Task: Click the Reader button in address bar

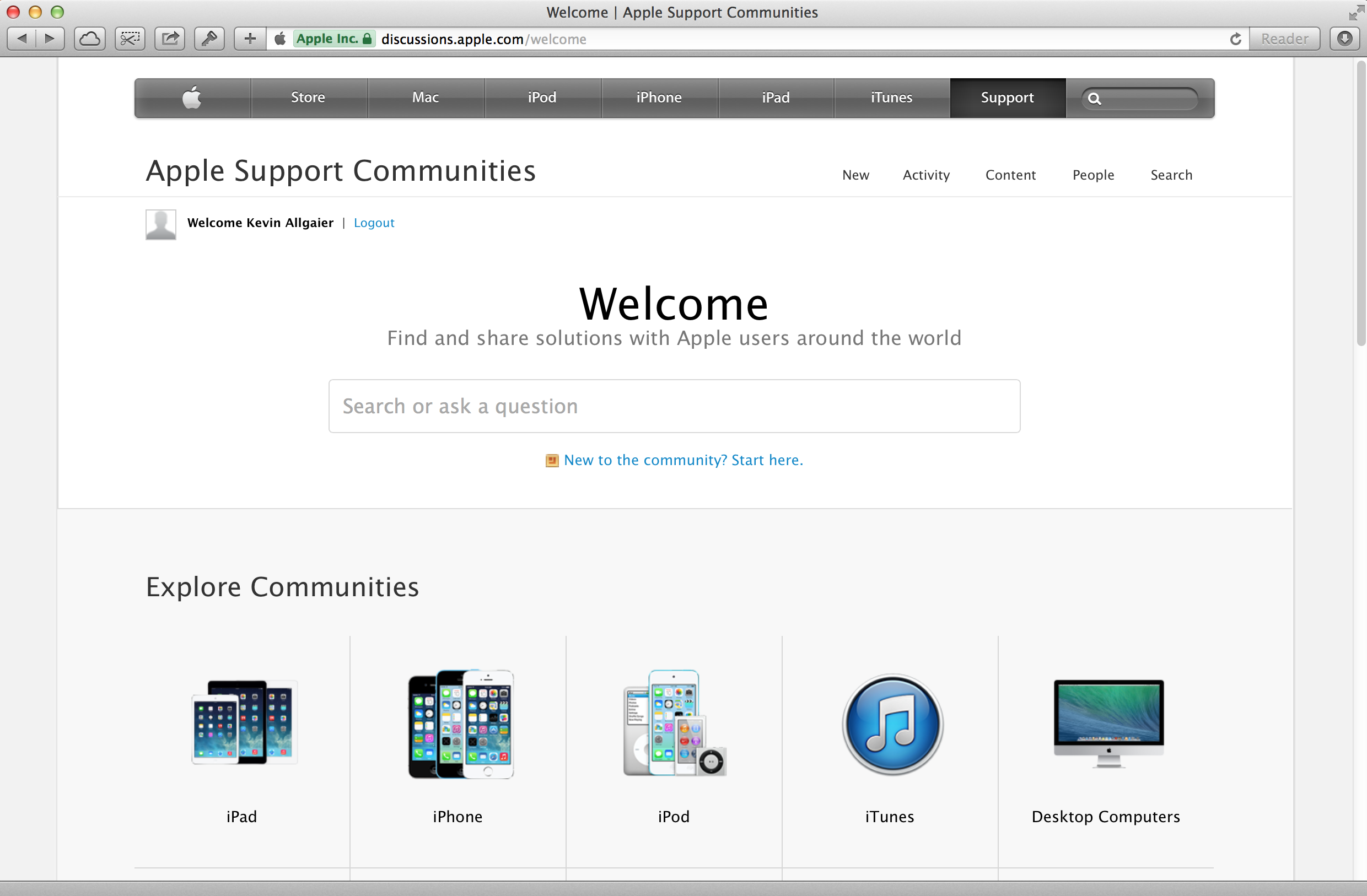Action: point(1284,39)
